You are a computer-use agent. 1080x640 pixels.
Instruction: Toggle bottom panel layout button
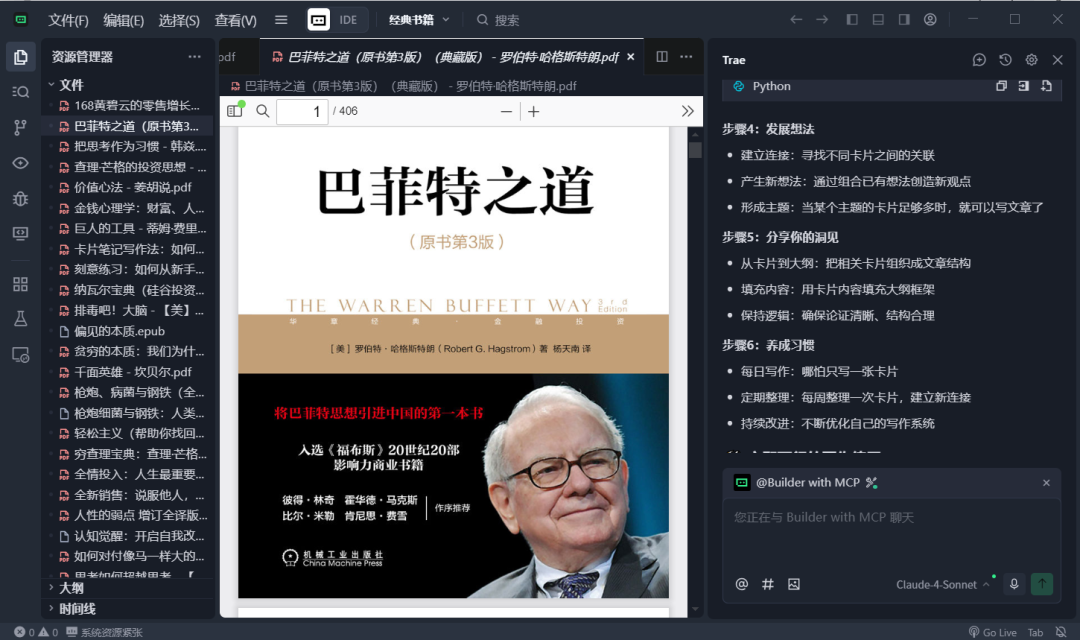878,19
